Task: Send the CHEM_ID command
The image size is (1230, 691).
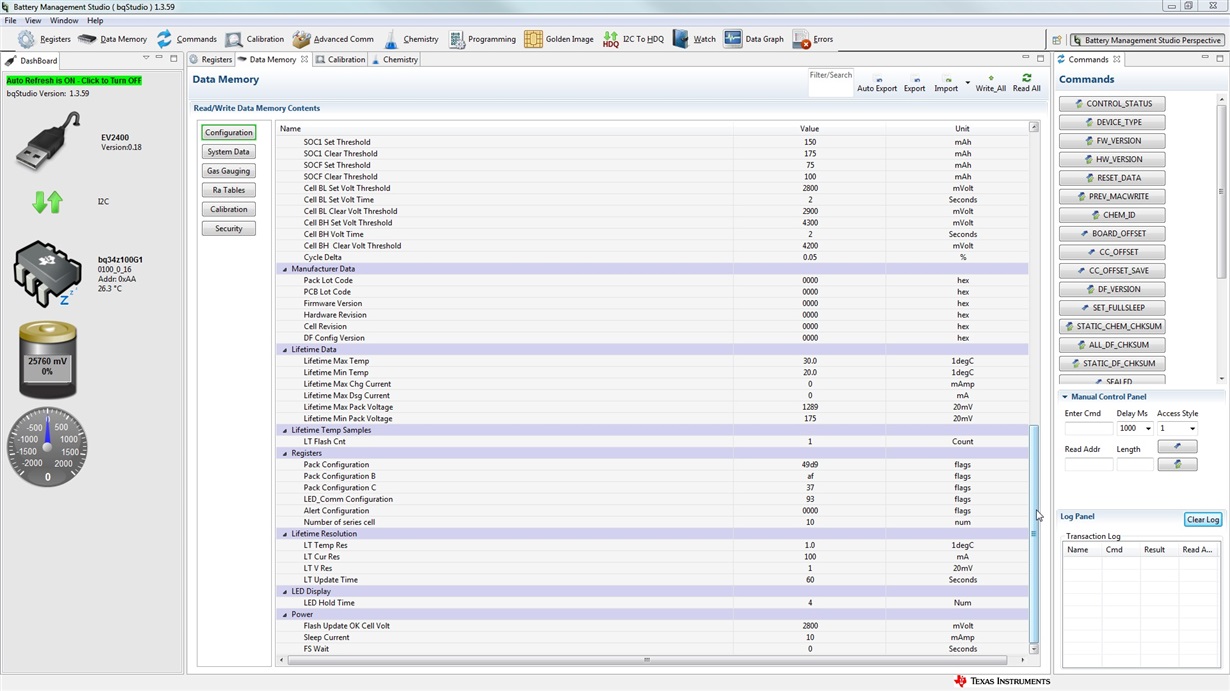Action: (1112, 215)
